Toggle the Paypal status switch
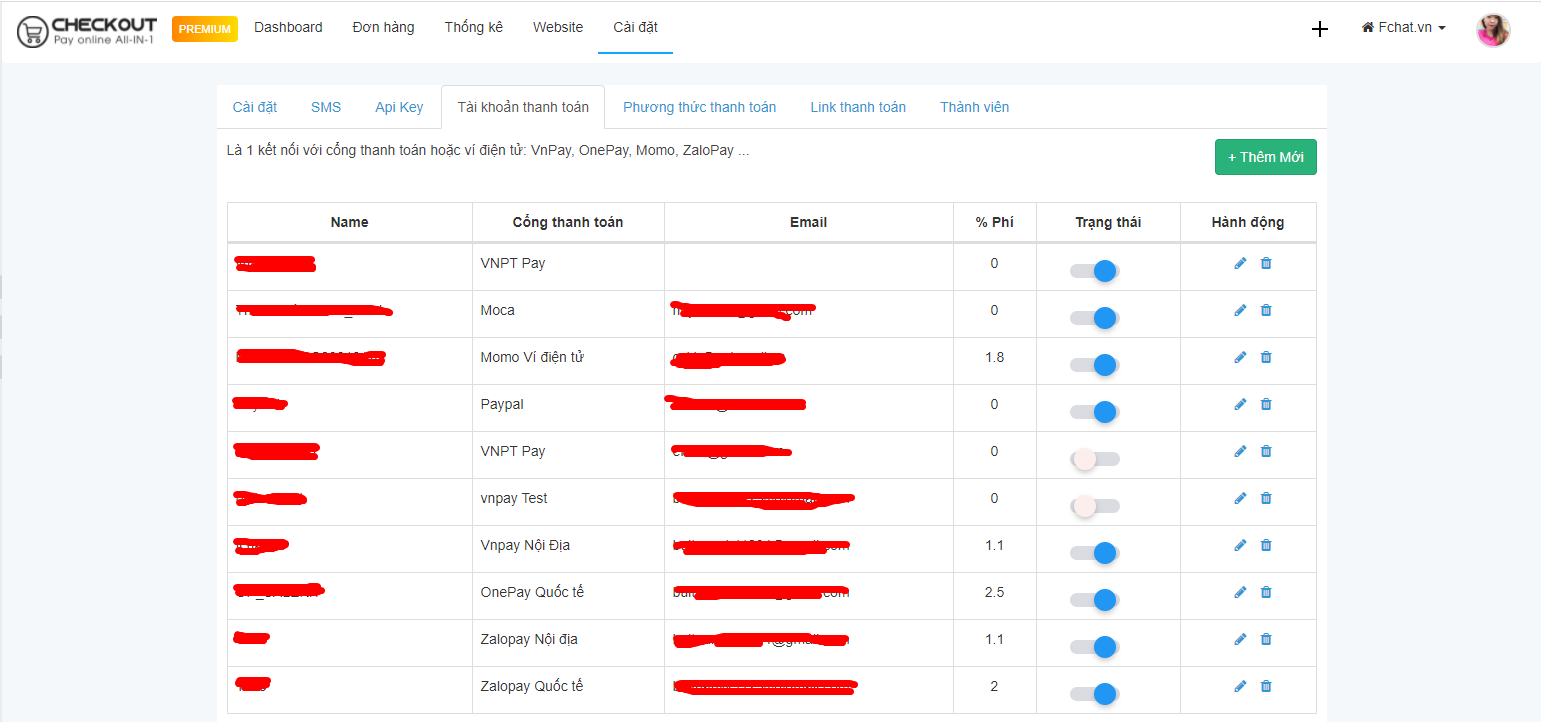Viewport: 1541px width, 722px height. tap(1095, 412)
